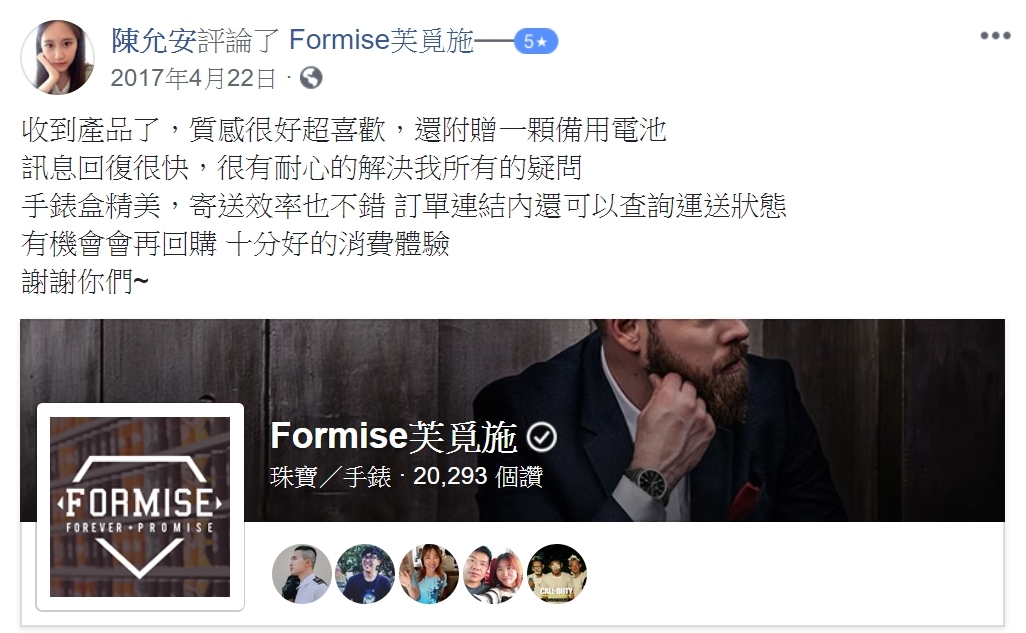Open the three-dot post options menu
The width and height of the screenshot is (1026, 633).
(x=995, y=35)
